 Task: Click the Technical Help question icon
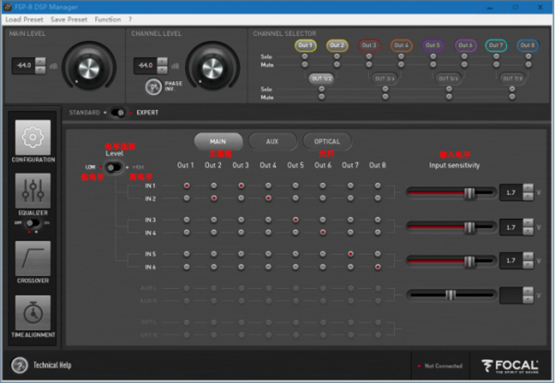pyautogui.click(x=19, y=365)
